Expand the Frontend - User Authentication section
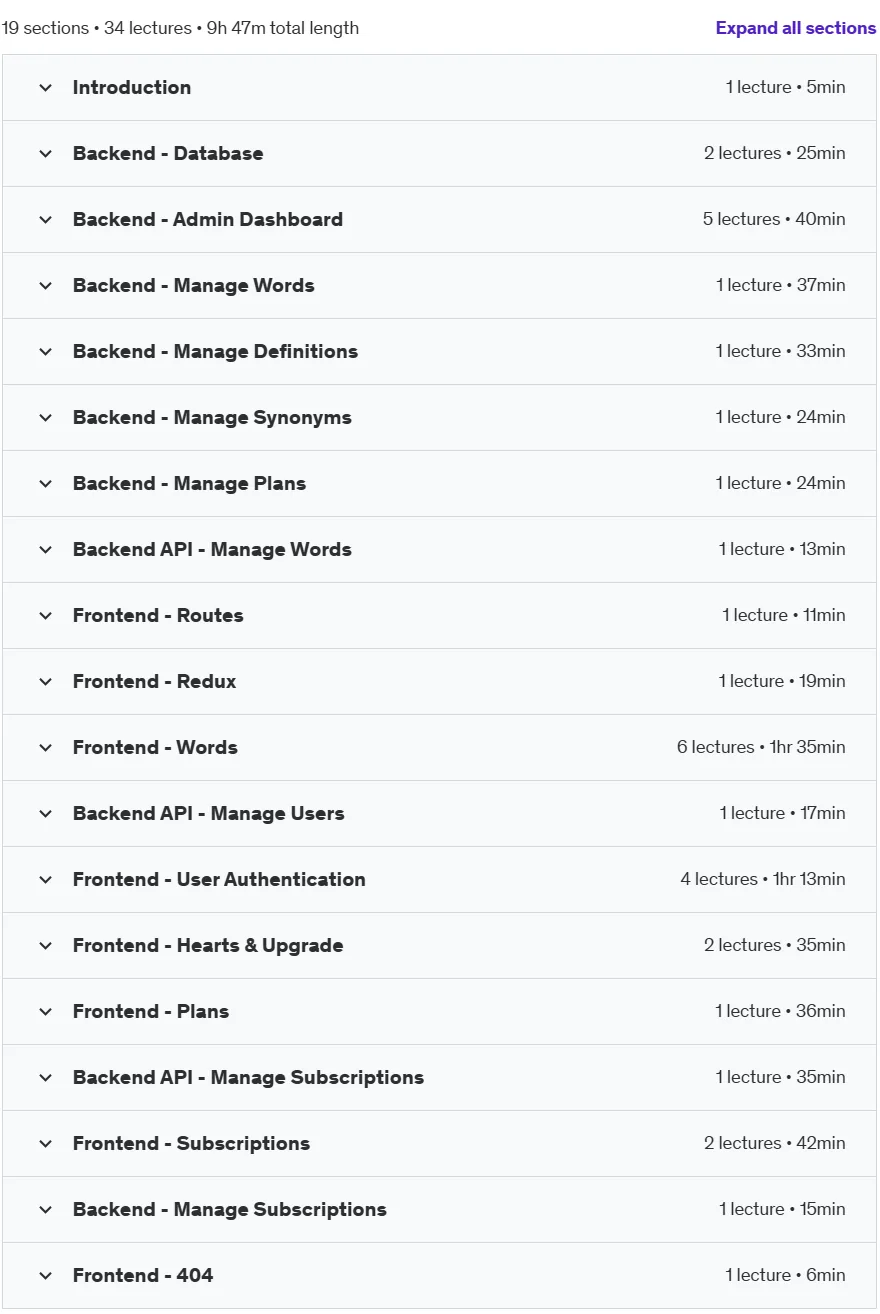The image size is (880, 1314). 439,880
